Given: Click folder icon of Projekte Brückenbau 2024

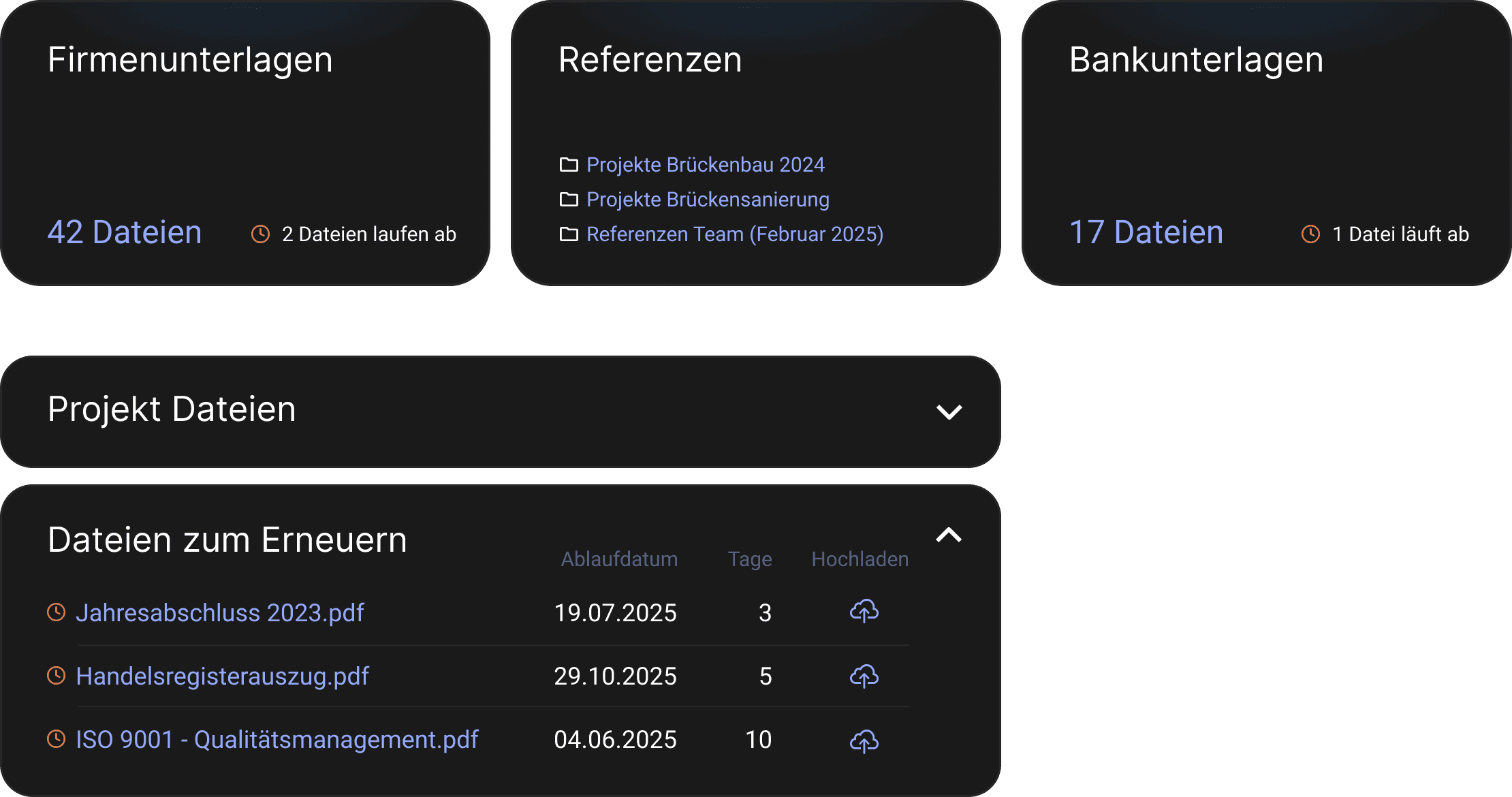Looking at the screenshot, I should pyautogui.click(x=569, y=164).
